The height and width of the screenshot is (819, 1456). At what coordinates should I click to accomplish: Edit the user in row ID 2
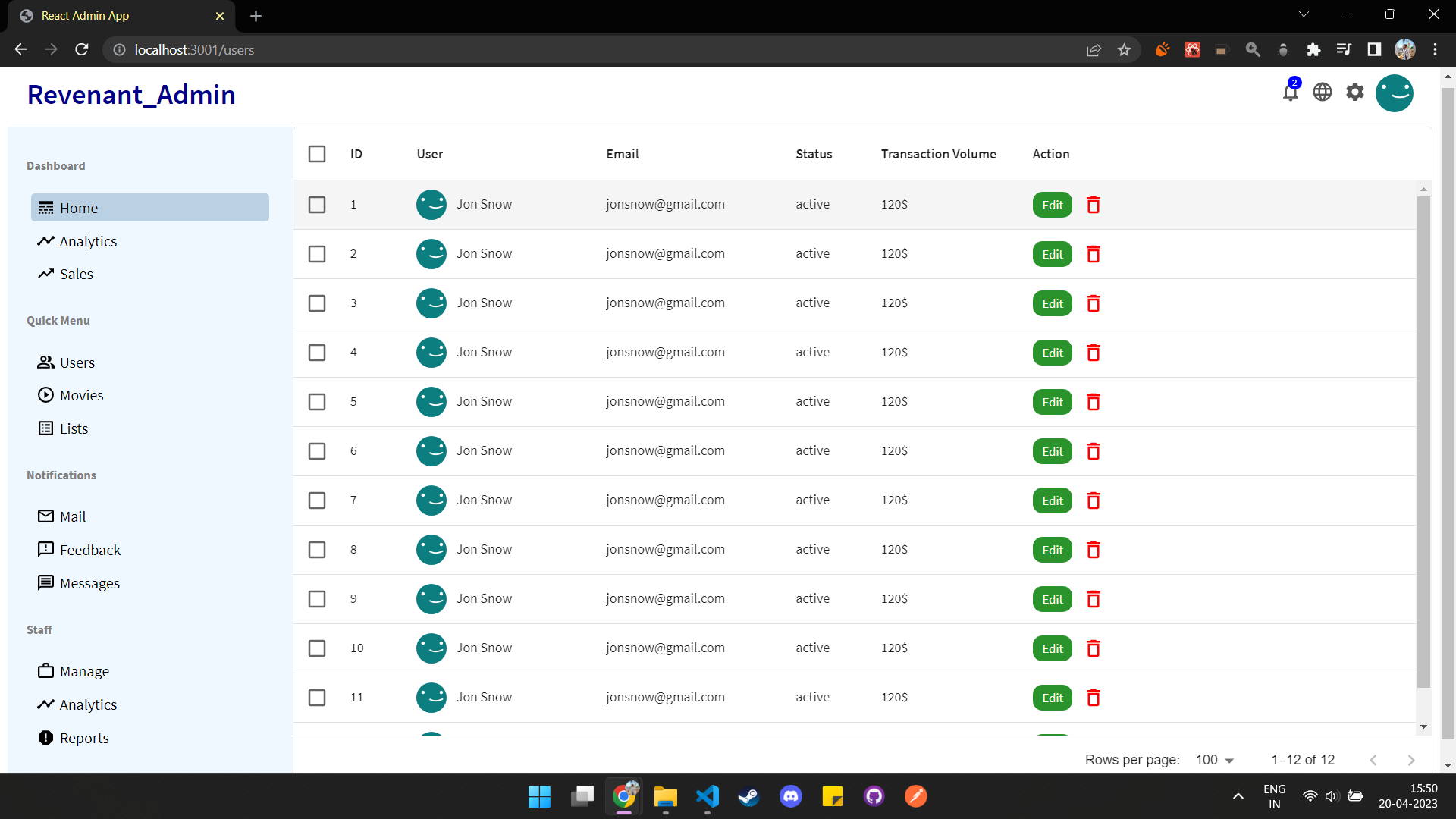pos(1053,254)
